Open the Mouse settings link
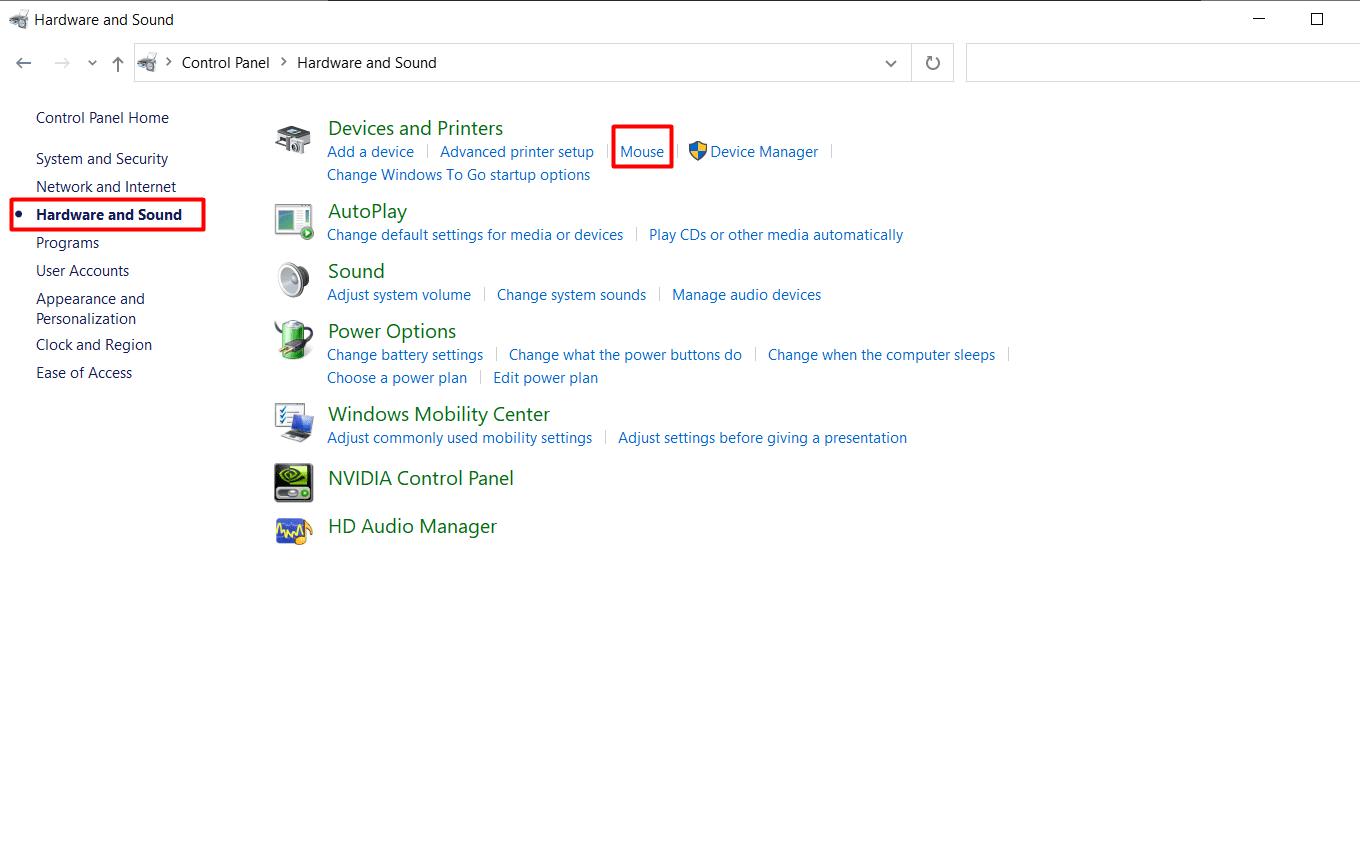Image resolution: width=1360 pixels, height=851 pixels. (641, 152)
